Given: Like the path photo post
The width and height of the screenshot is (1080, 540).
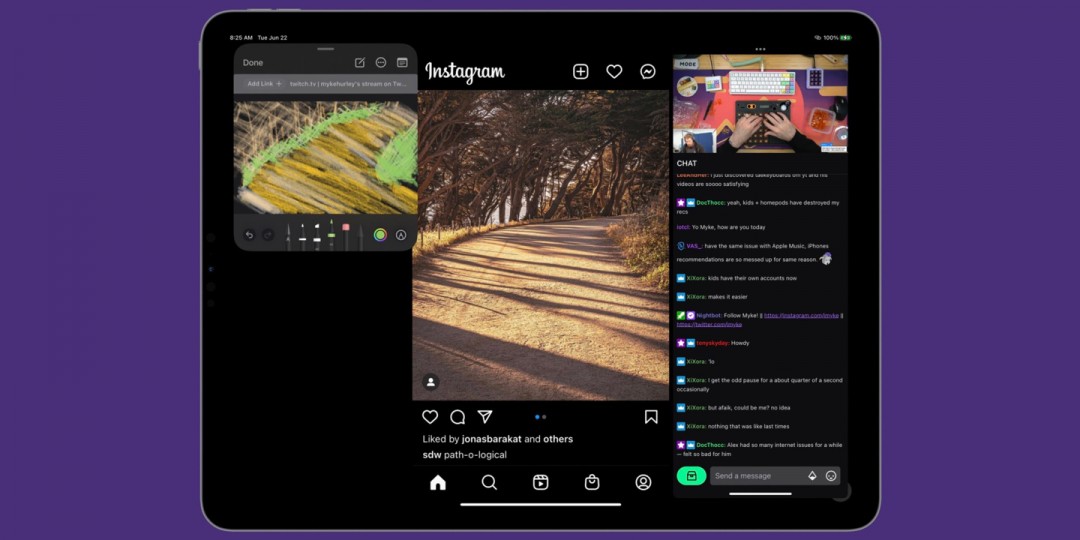Looking at the screenshot, I should (x=430, y=417).
